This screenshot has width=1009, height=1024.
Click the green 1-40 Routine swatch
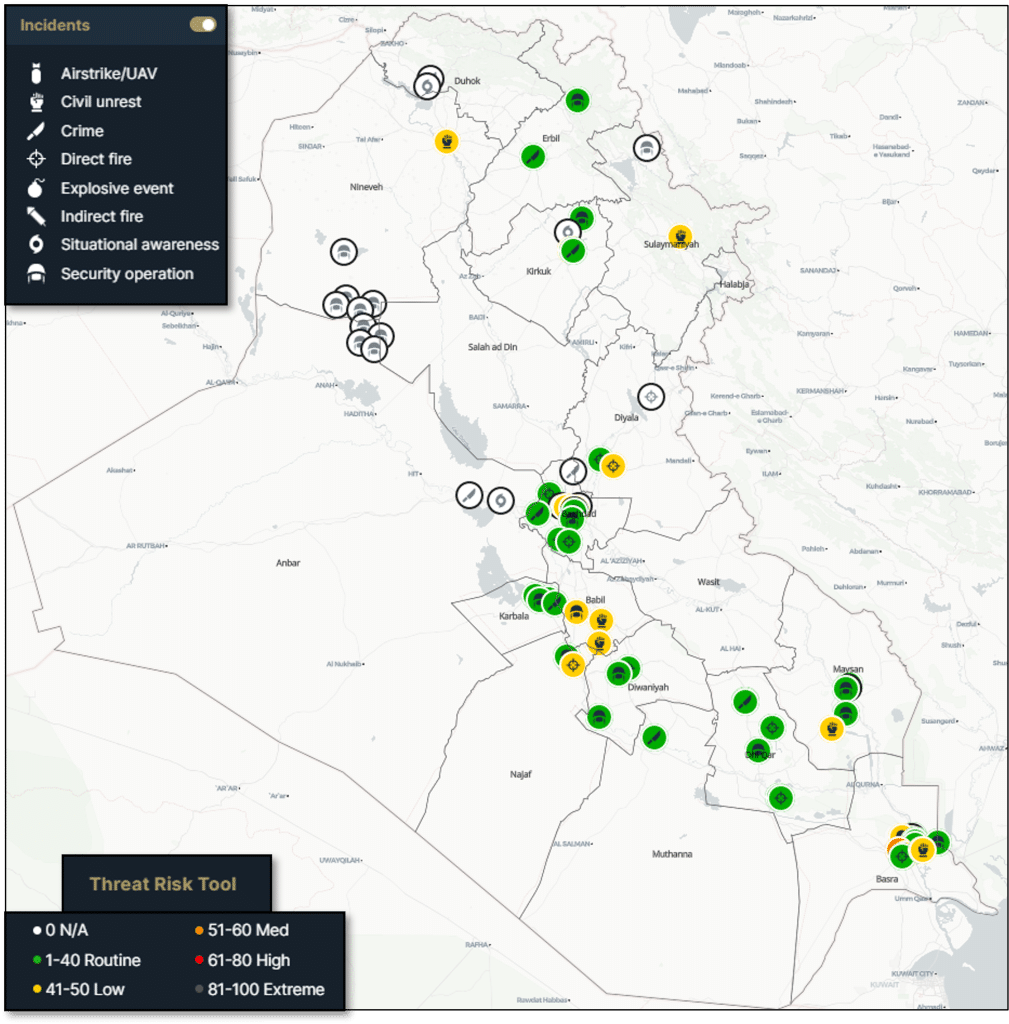(x=37, y=961)
